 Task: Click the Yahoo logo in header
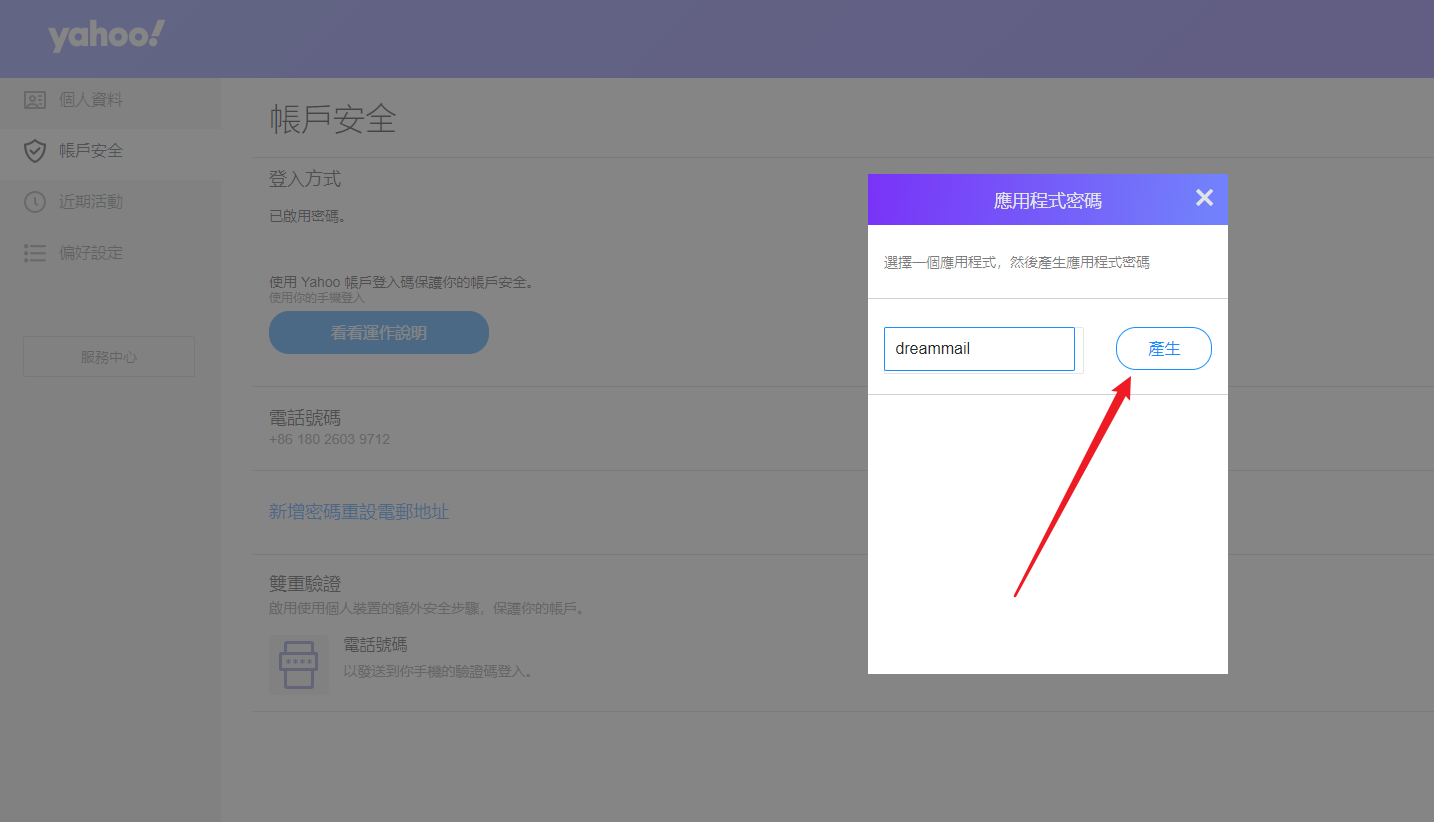106,37
